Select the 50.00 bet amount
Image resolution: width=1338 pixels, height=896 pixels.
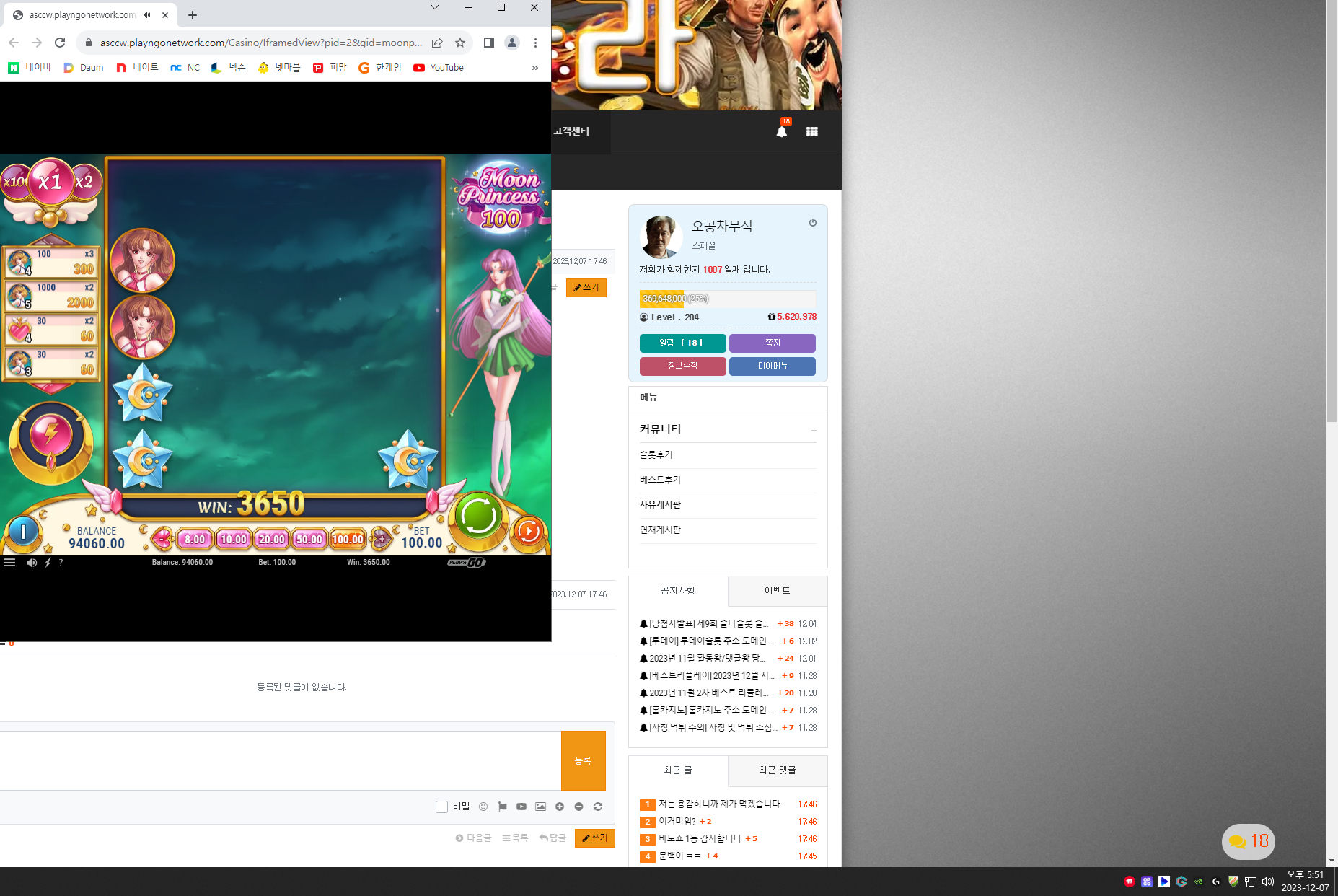(x=309, y=539)
